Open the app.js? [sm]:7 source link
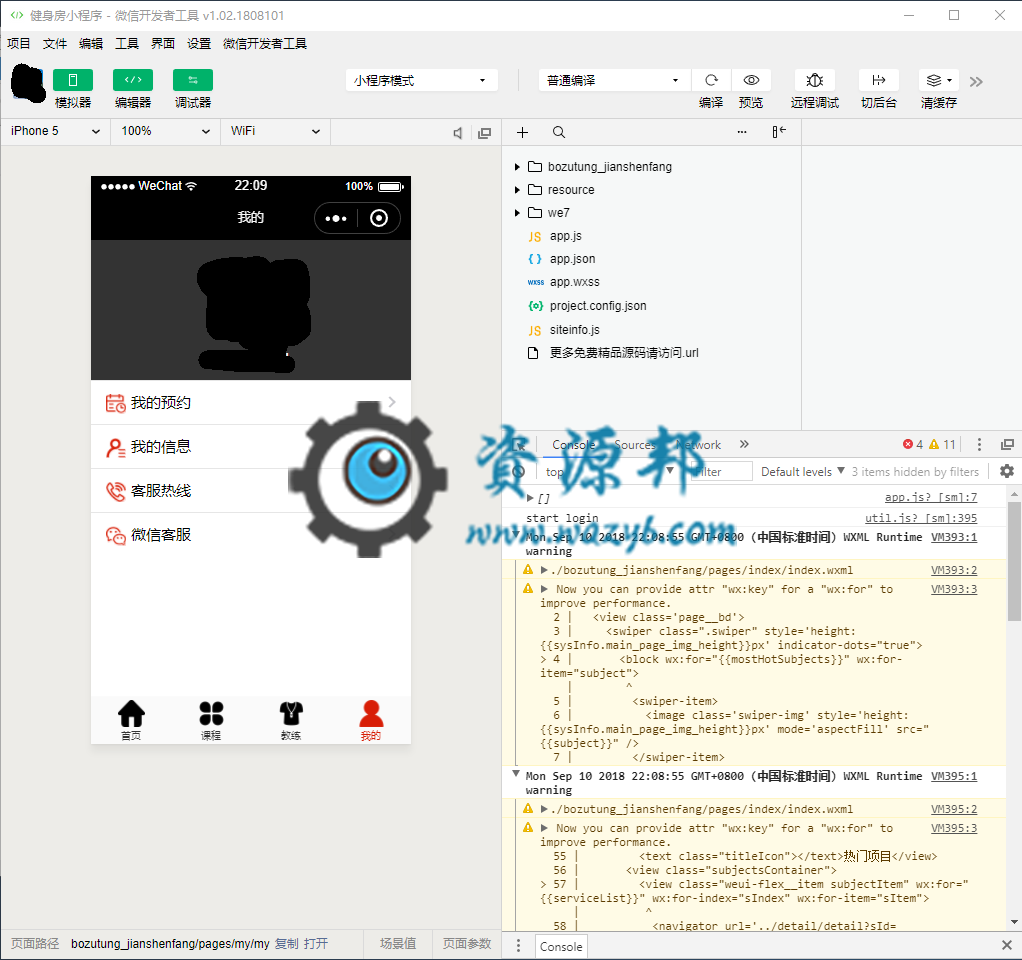 click(x=930, y=497)
